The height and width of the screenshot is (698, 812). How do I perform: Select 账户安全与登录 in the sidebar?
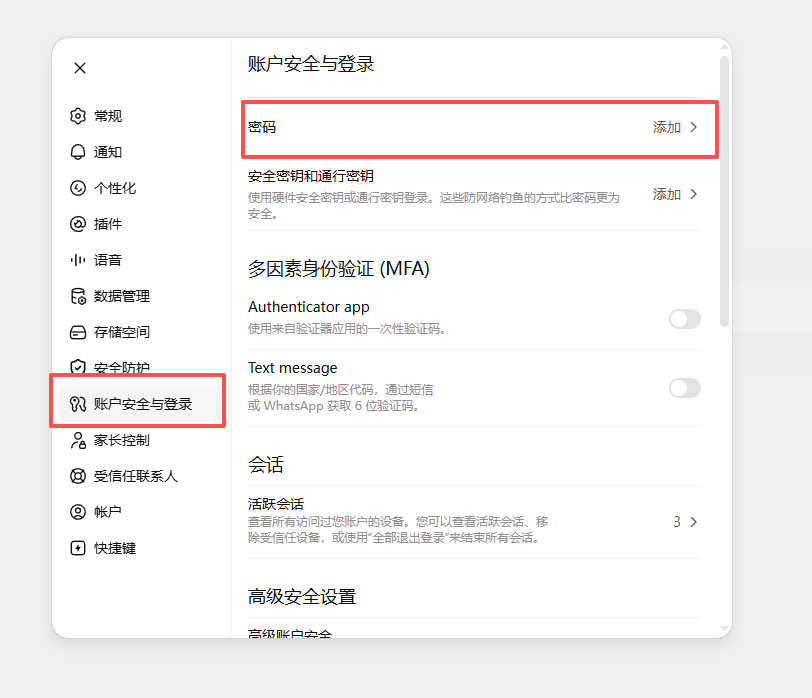pyautogui.click(x=139, y=404)
